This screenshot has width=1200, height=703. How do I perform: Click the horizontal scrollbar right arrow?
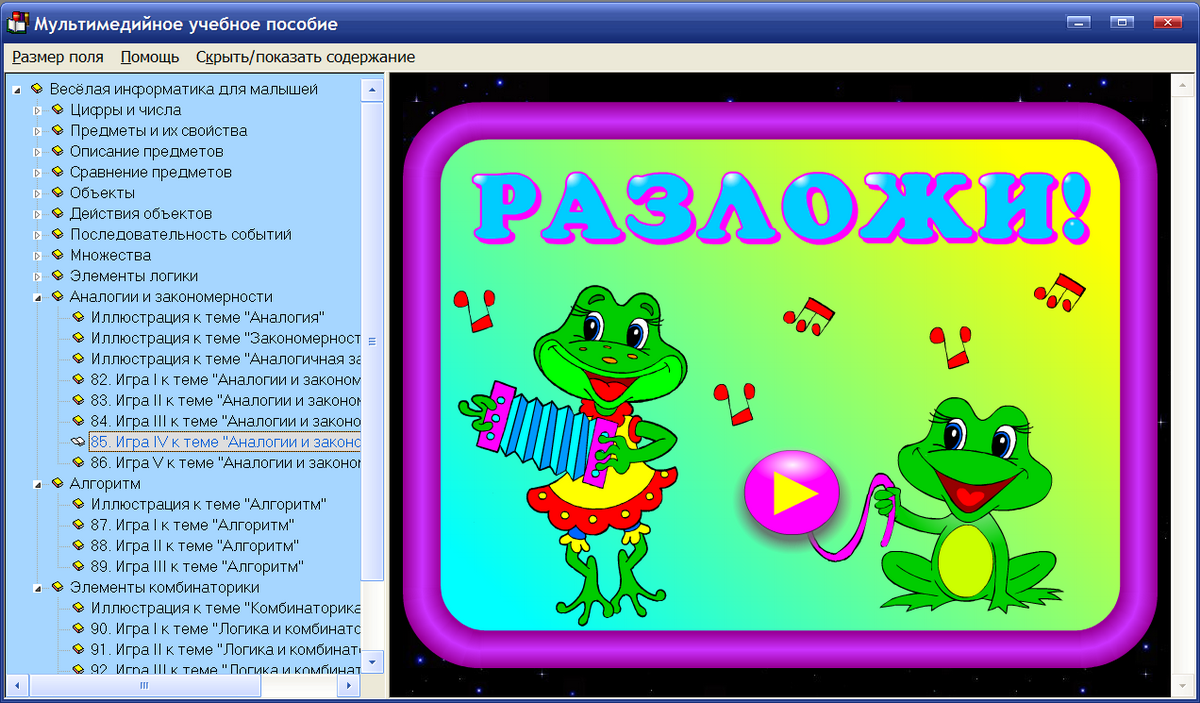click(x=349, y=686)
